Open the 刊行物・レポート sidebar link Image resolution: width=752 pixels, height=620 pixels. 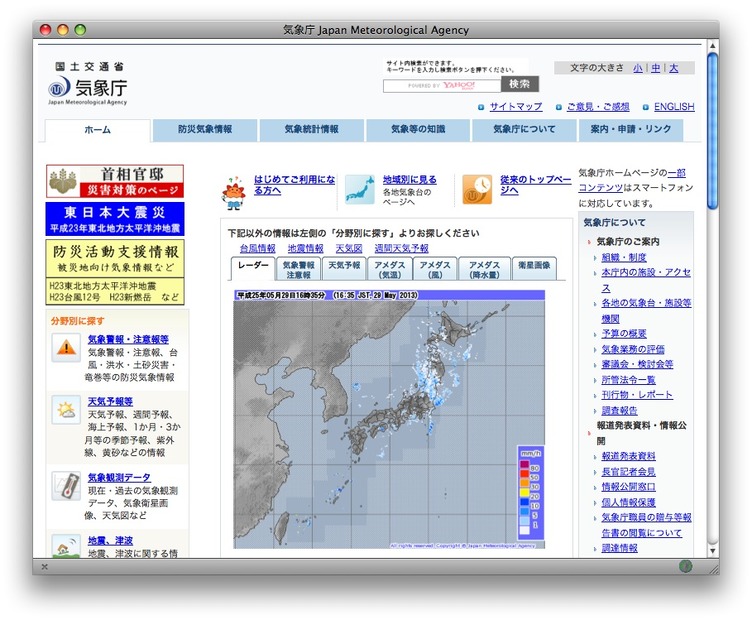click(x=637, y=395)
